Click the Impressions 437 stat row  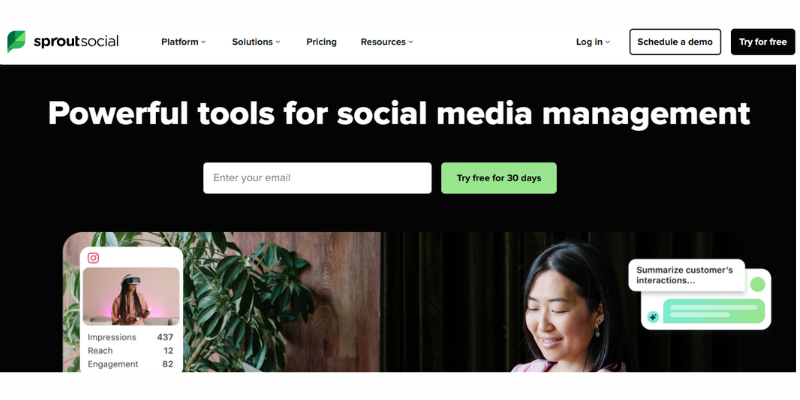pyautogui.click(x=131, y=337)
